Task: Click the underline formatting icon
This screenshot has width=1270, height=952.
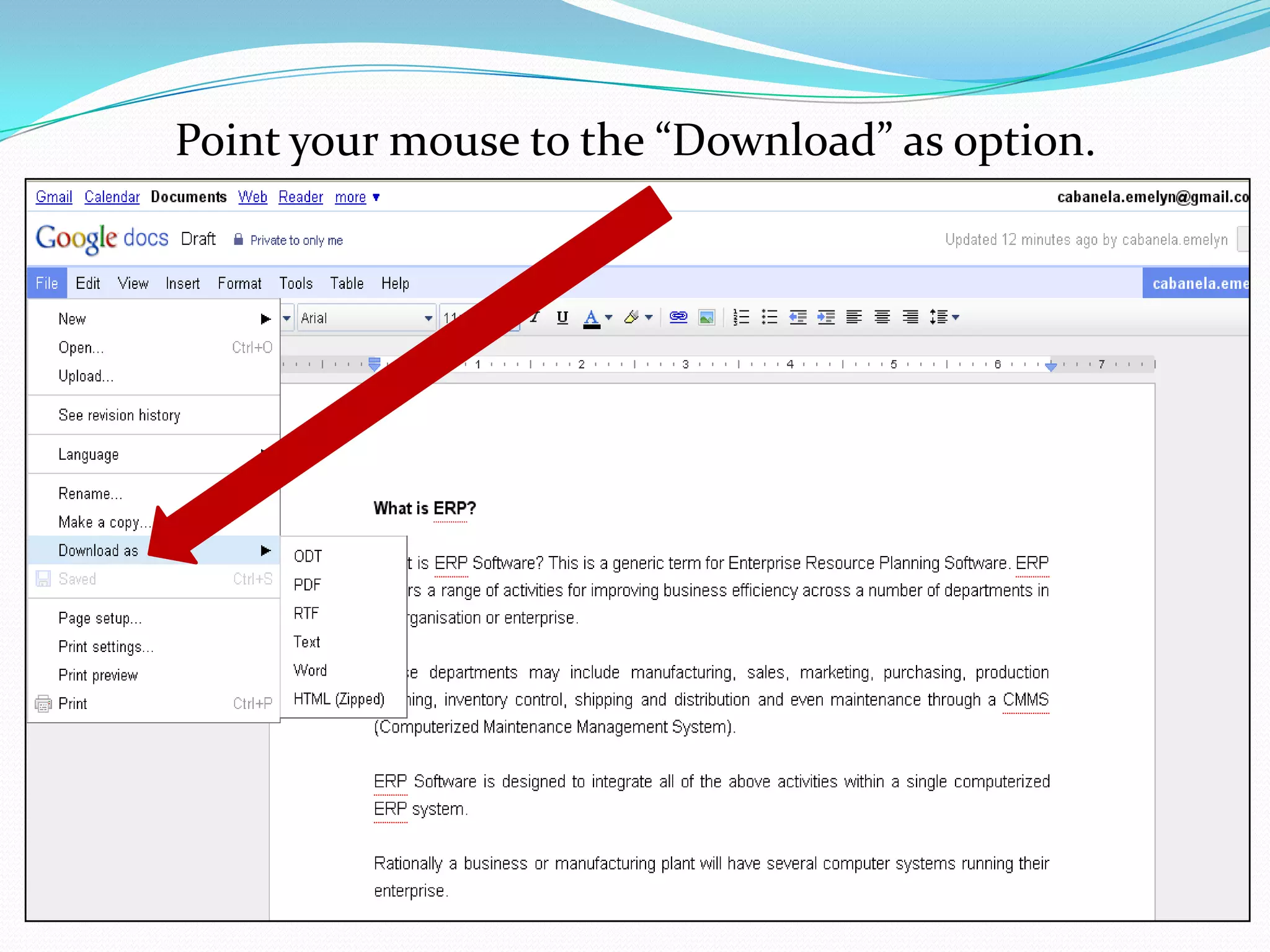Action: [562, 317]
